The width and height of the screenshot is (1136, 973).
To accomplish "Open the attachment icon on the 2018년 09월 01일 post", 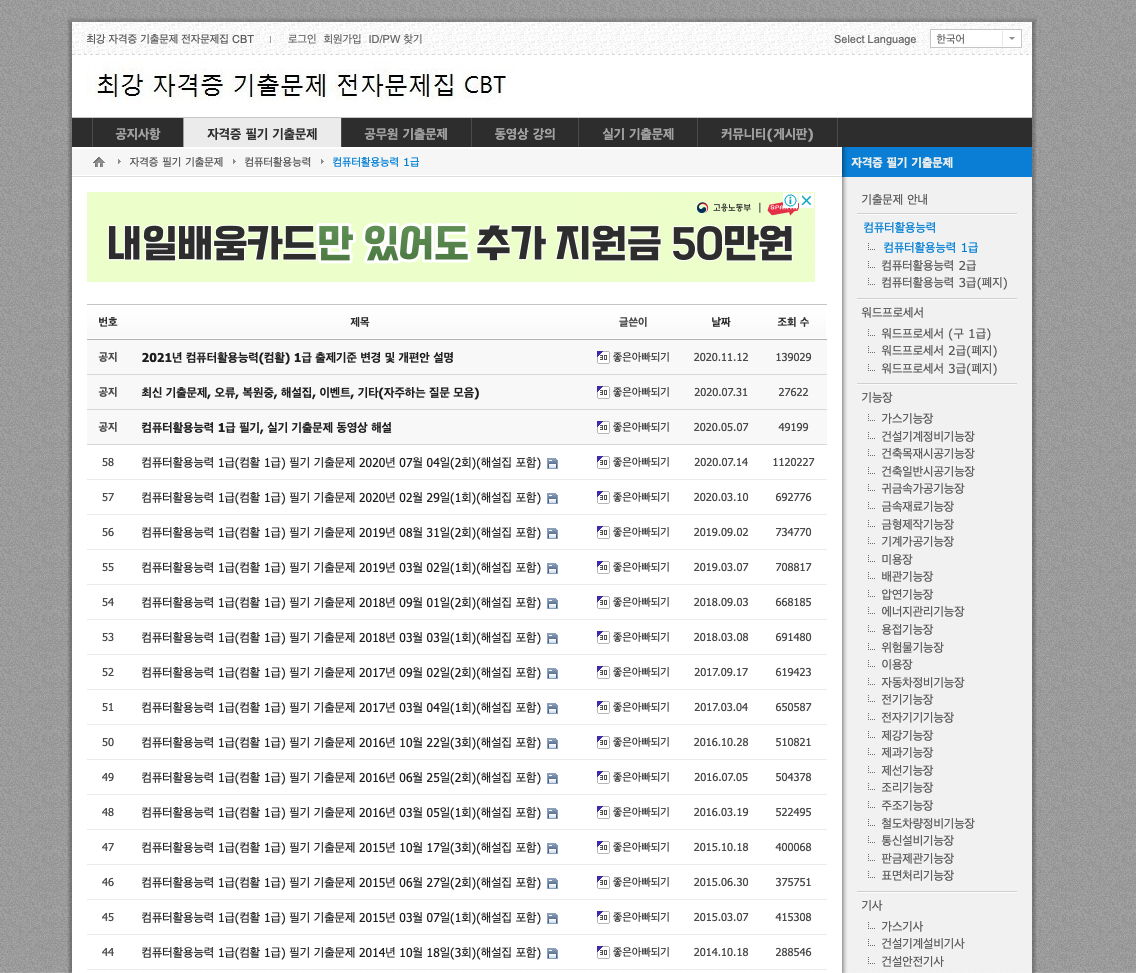I will [552, 602].
